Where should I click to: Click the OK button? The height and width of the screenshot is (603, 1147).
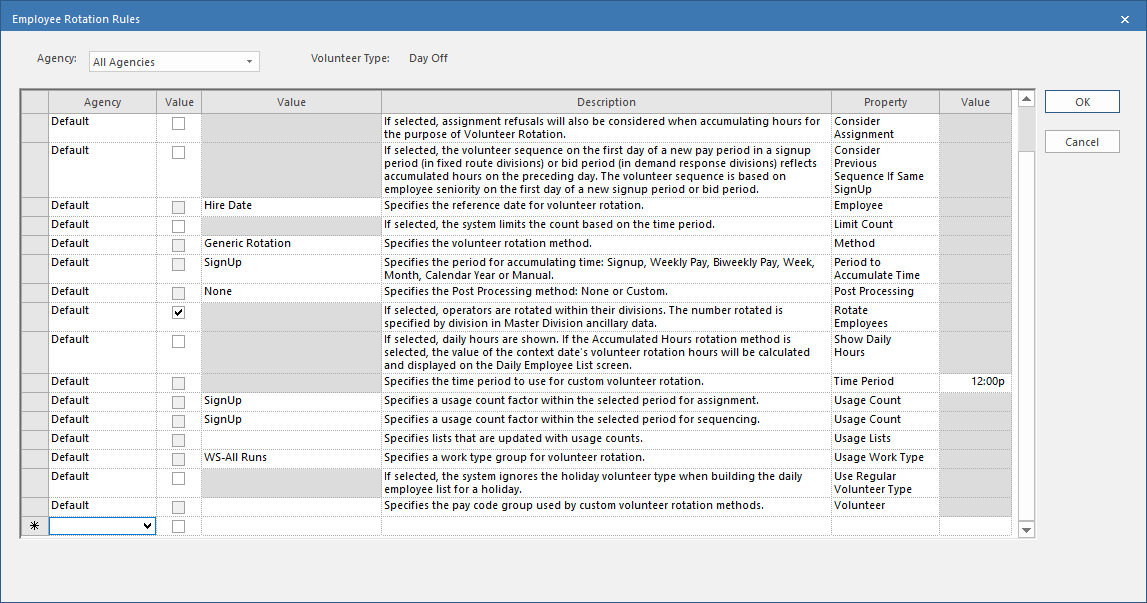coord(1082,102)
